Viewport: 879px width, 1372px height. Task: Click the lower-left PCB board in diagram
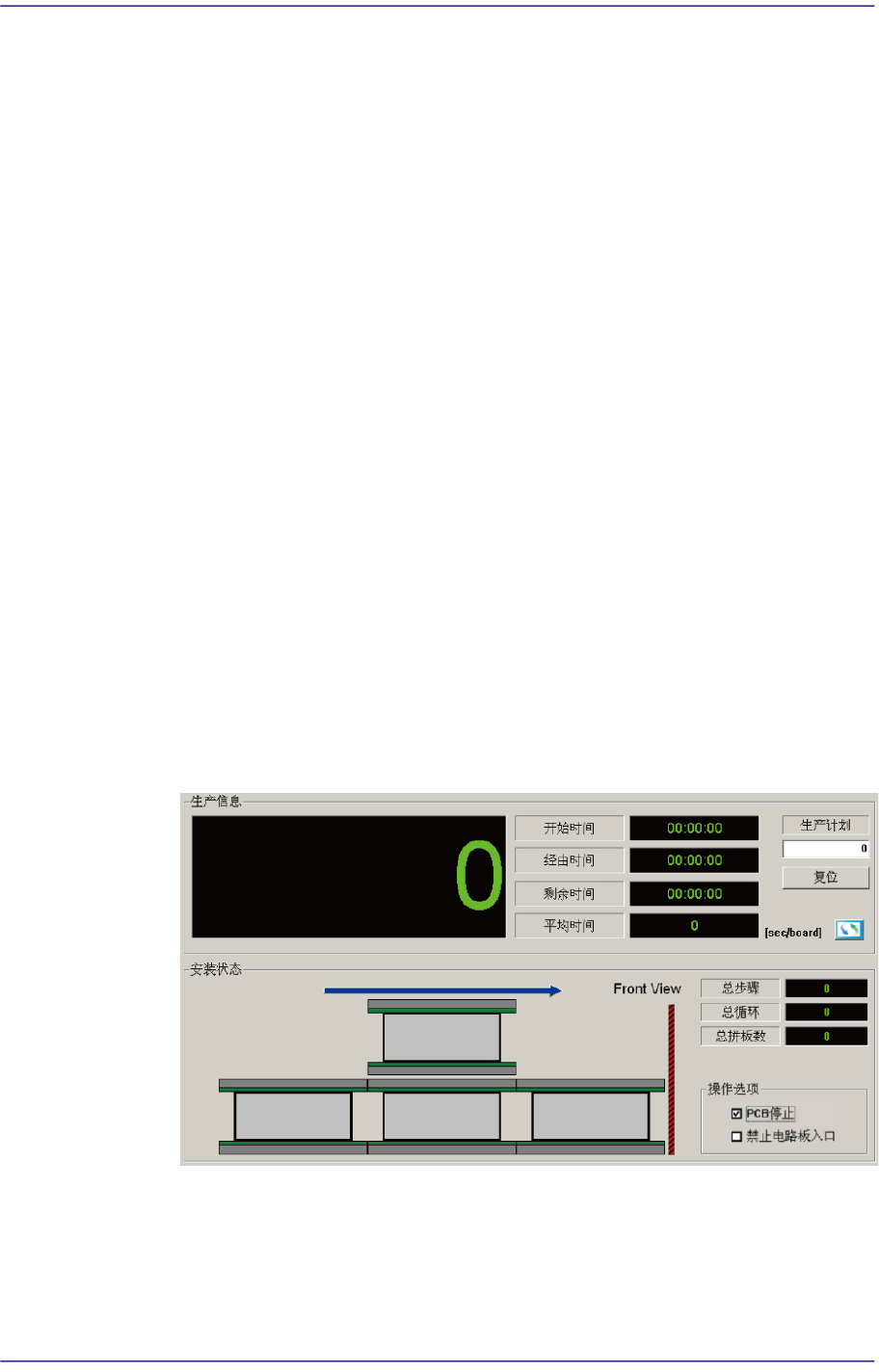pyautogui.click(x=293, y=1117)
